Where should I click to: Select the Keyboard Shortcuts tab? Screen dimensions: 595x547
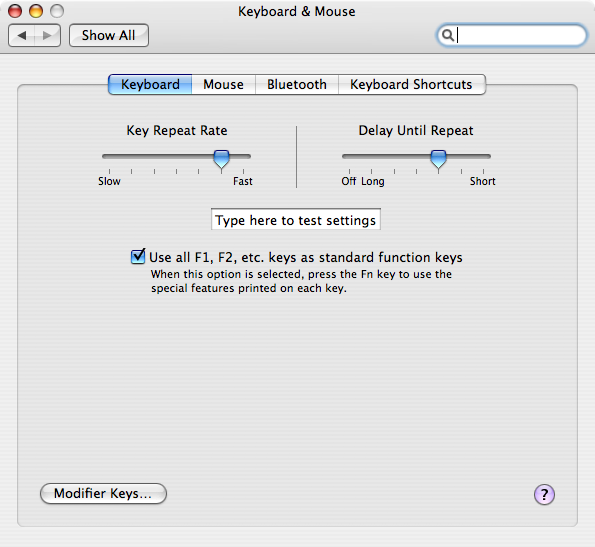click(x=411, y=84)
